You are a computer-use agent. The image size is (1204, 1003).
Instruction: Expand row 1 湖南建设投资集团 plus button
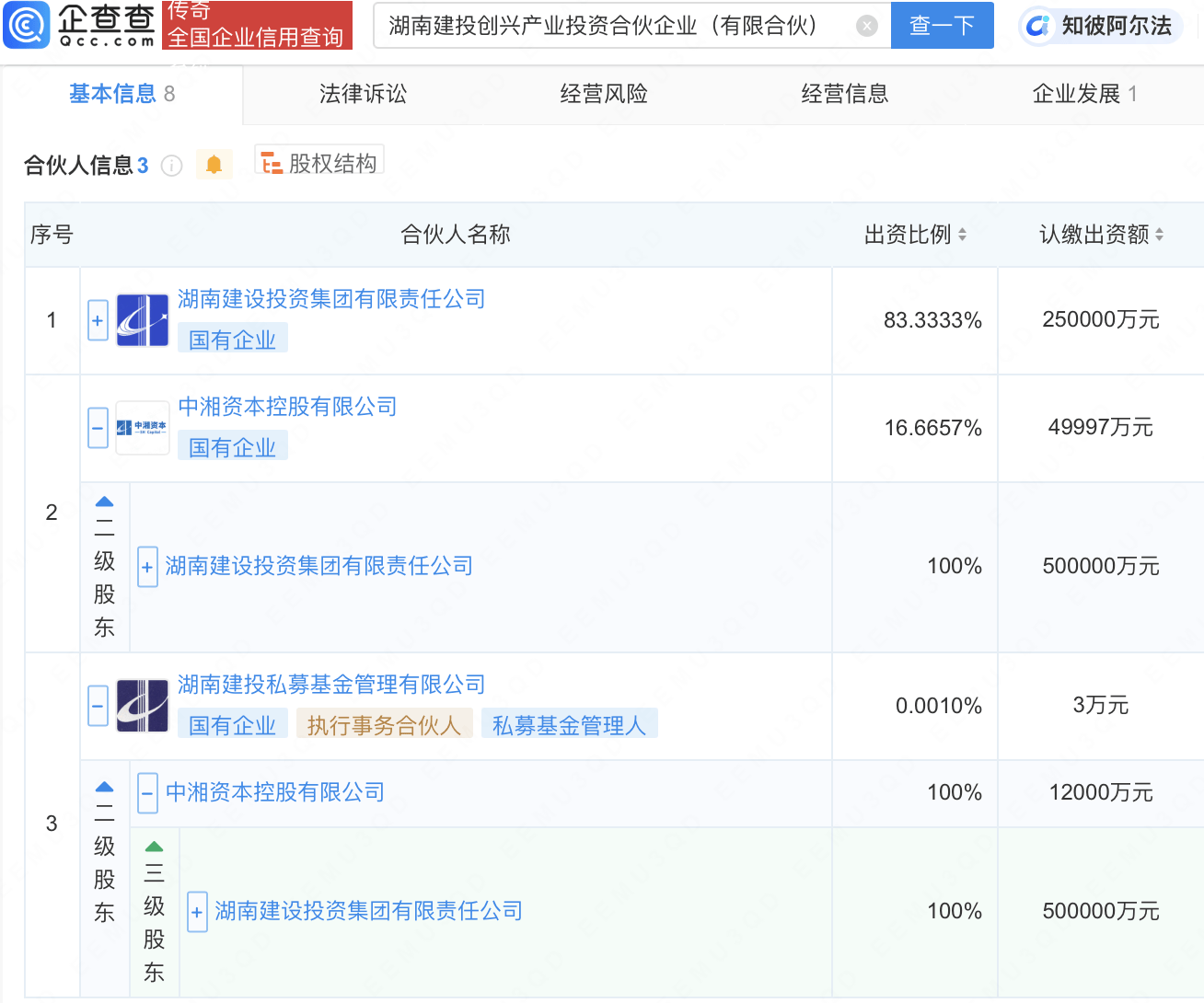point(98,320)
